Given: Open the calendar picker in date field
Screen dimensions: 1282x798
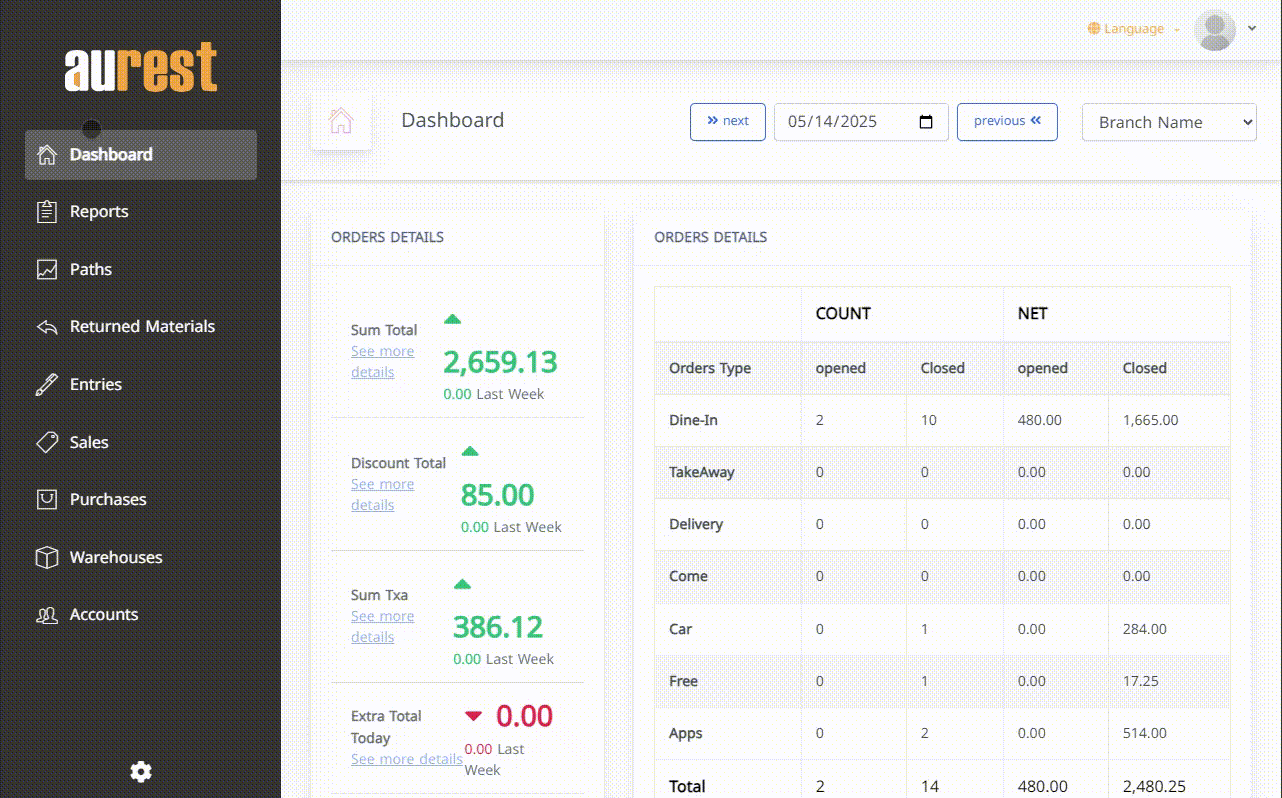Looking at the screenshot, I should (926, 122).
